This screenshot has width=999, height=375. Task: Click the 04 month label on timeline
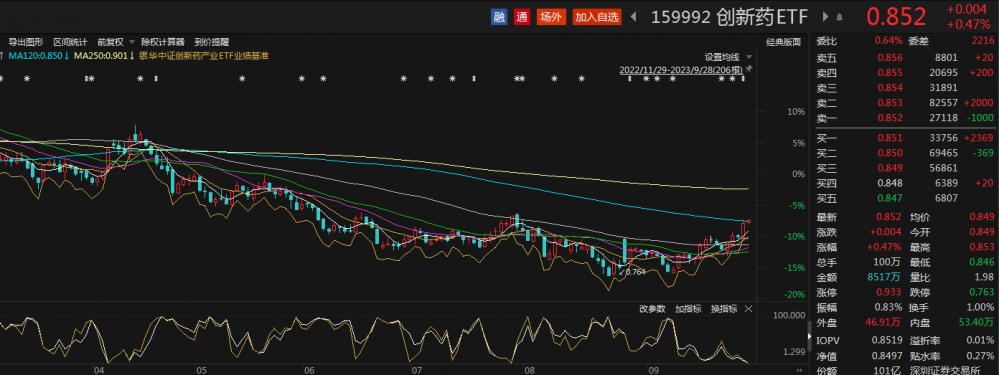click(98, 369)
